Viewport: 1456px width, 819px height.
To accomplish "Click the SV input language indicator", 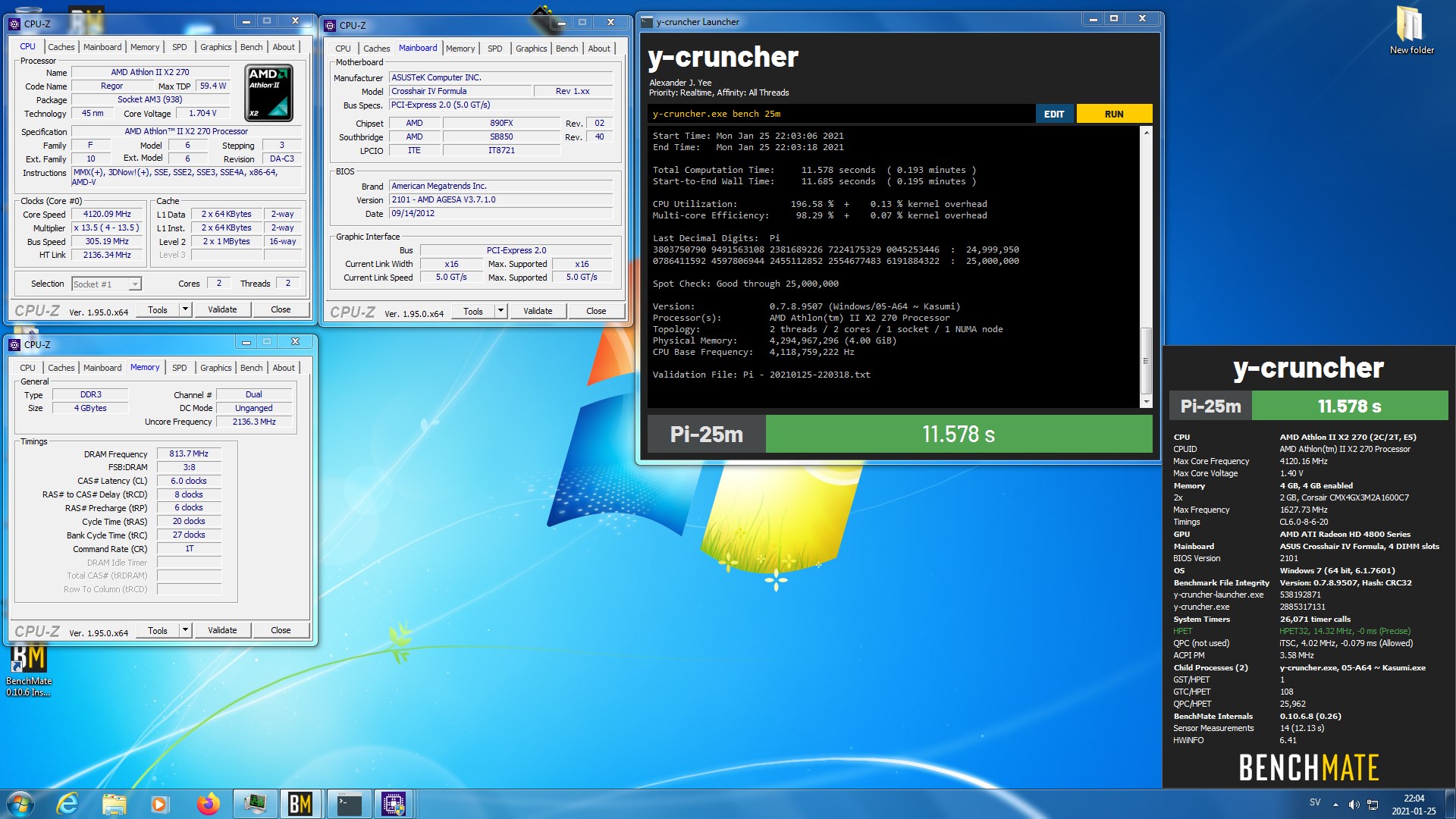I will pos(1315,802).
